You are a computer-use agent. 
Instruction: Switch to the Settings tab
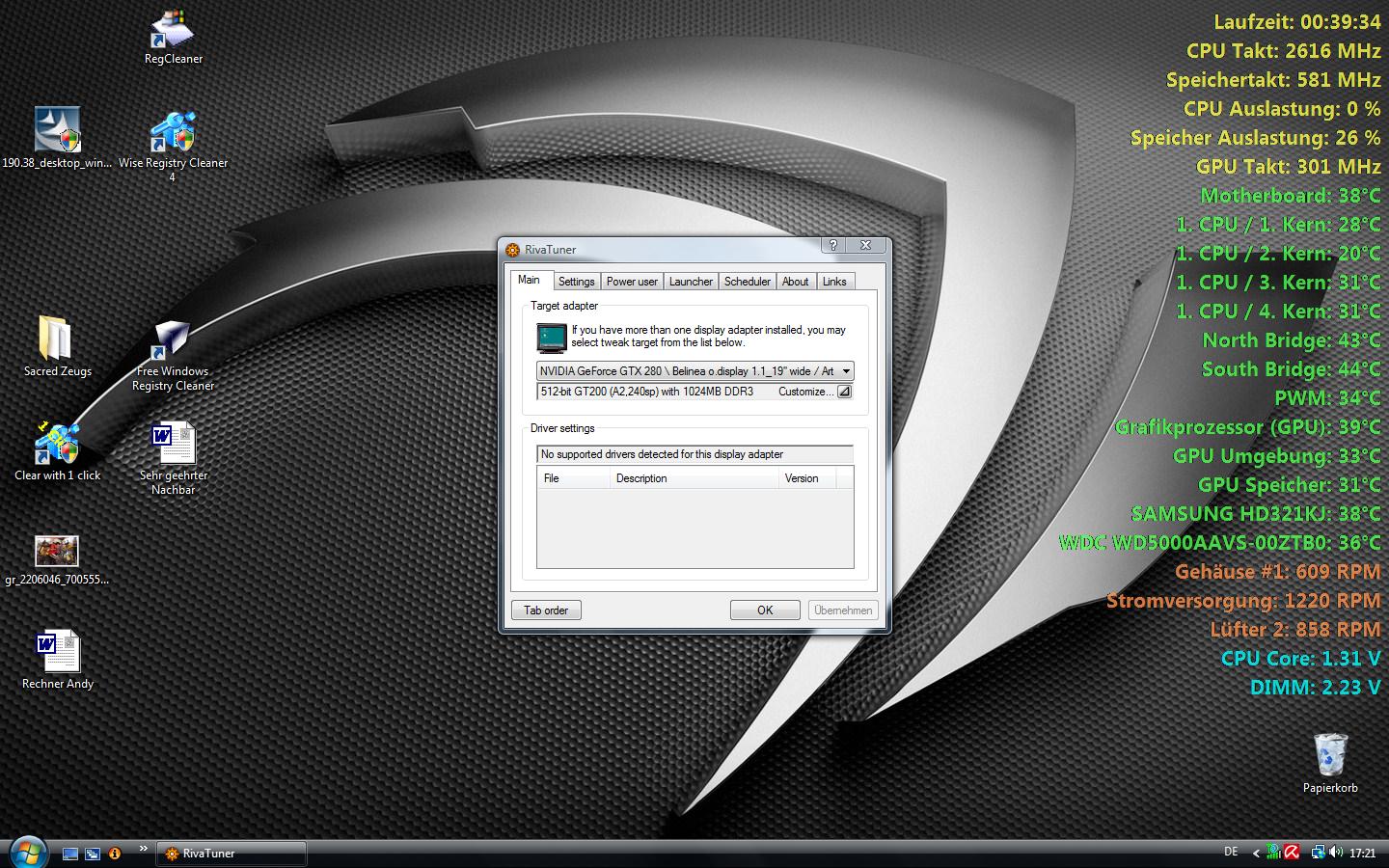pyautogui.click(x=577, y=282)
